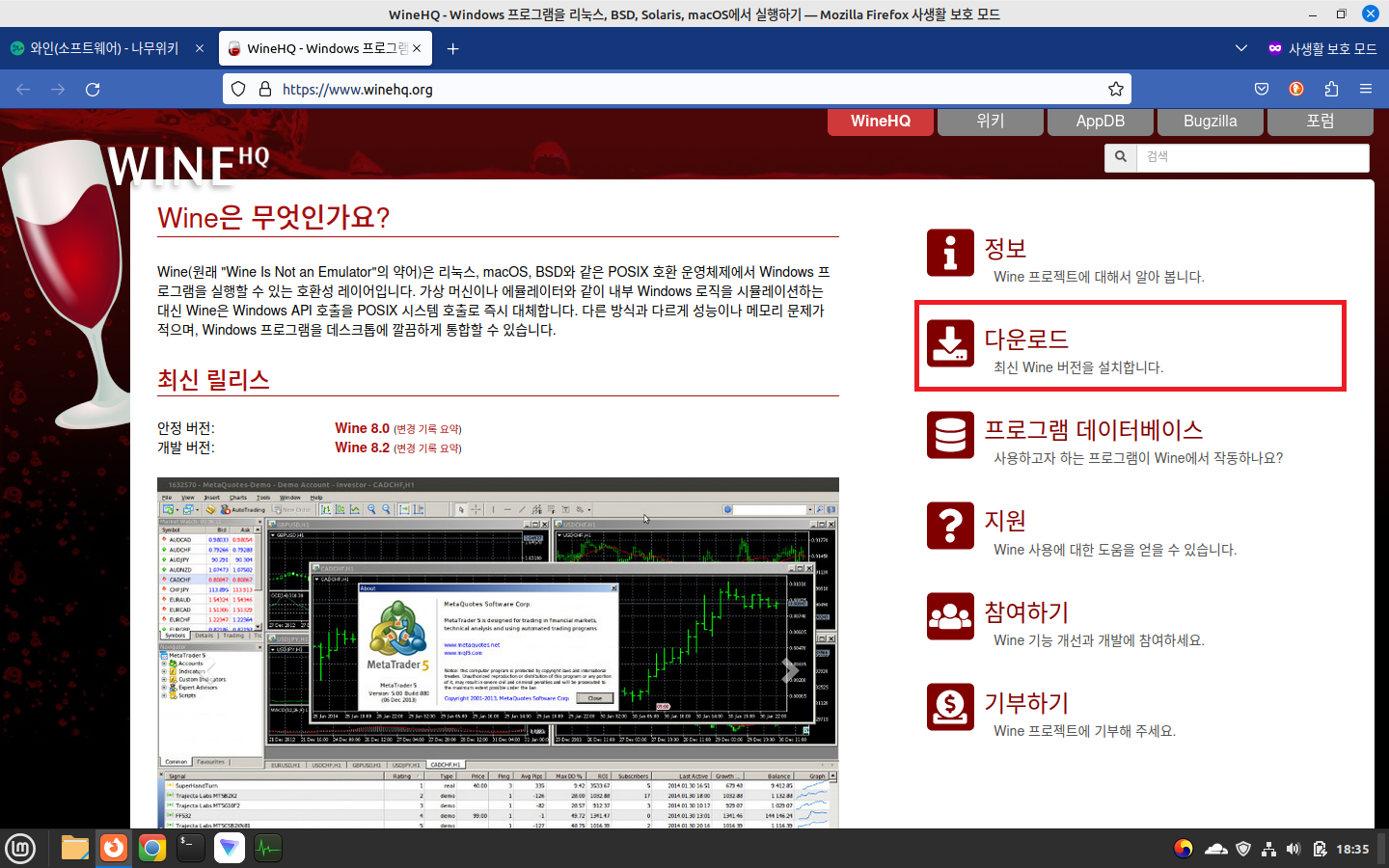Click the padlock site security icon
Viewport: 1389px width, 868px height.
tap(265, 89)
